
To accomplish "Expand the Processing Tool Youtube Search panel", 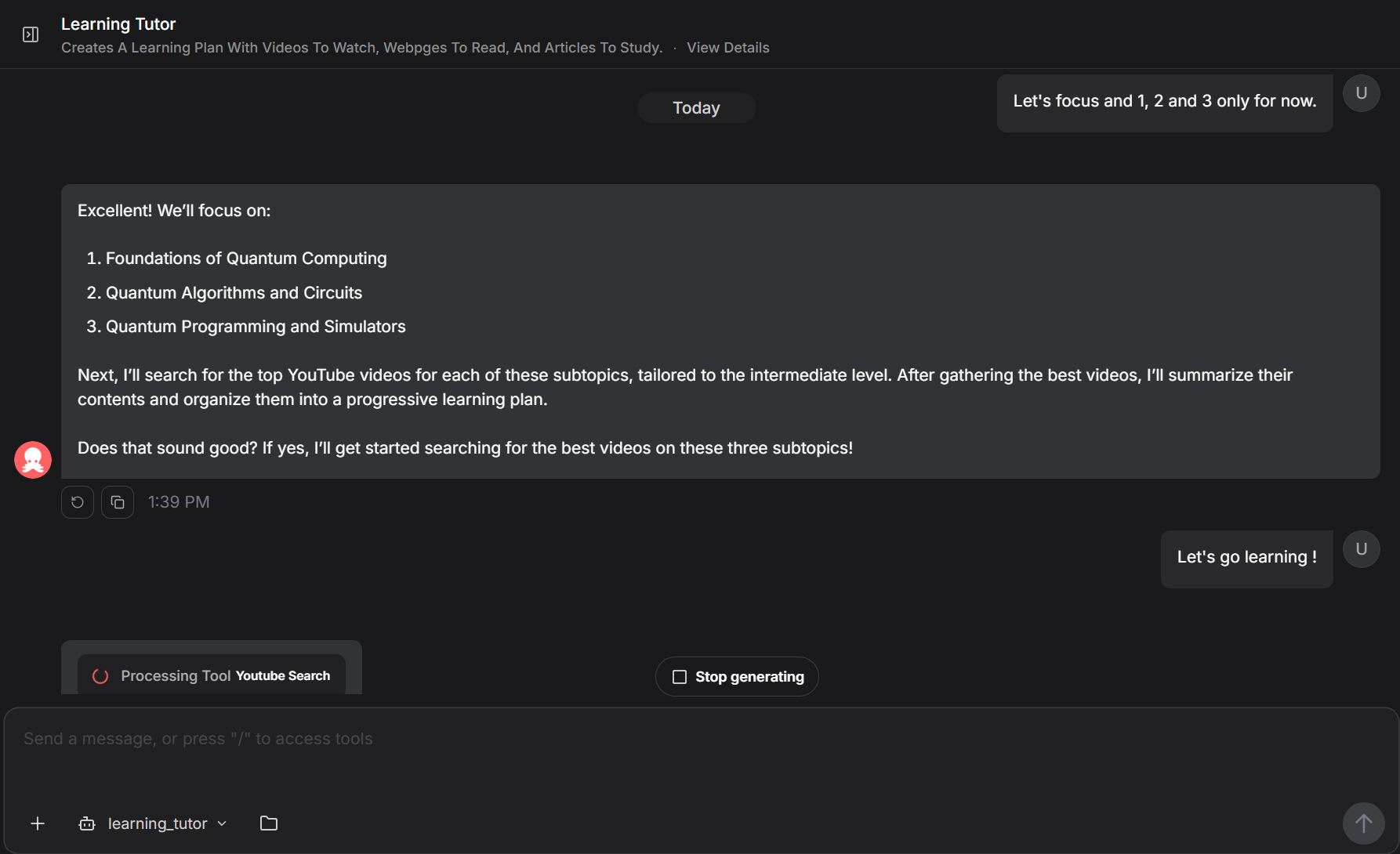I will pos(212,675).
